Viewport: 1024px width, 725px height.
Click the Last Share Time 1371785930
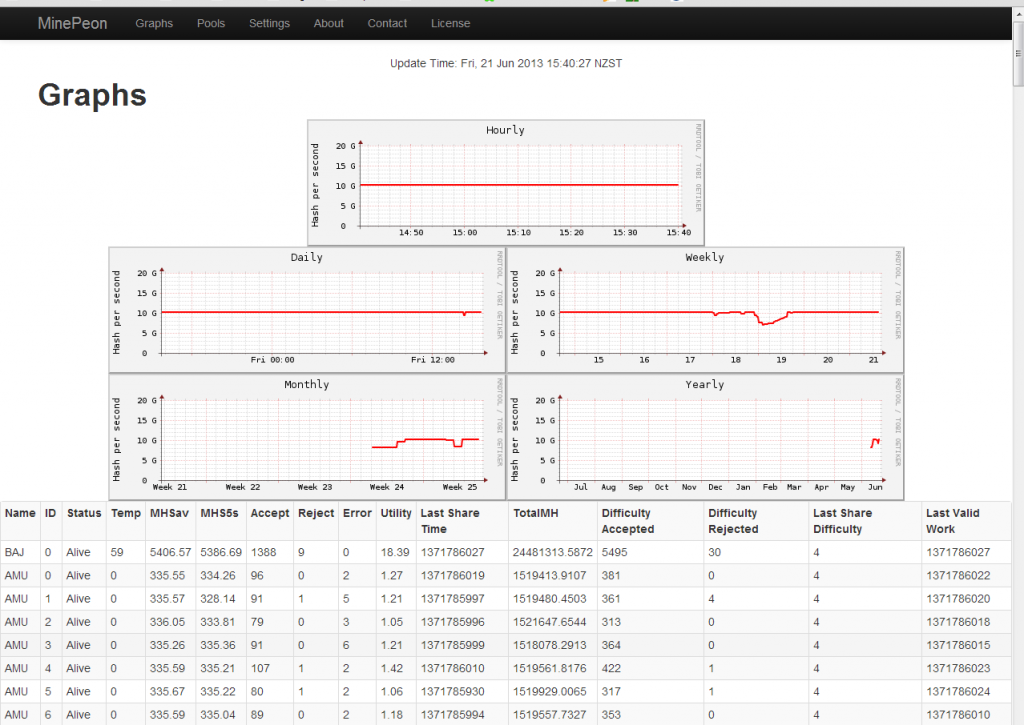point(453,692)
